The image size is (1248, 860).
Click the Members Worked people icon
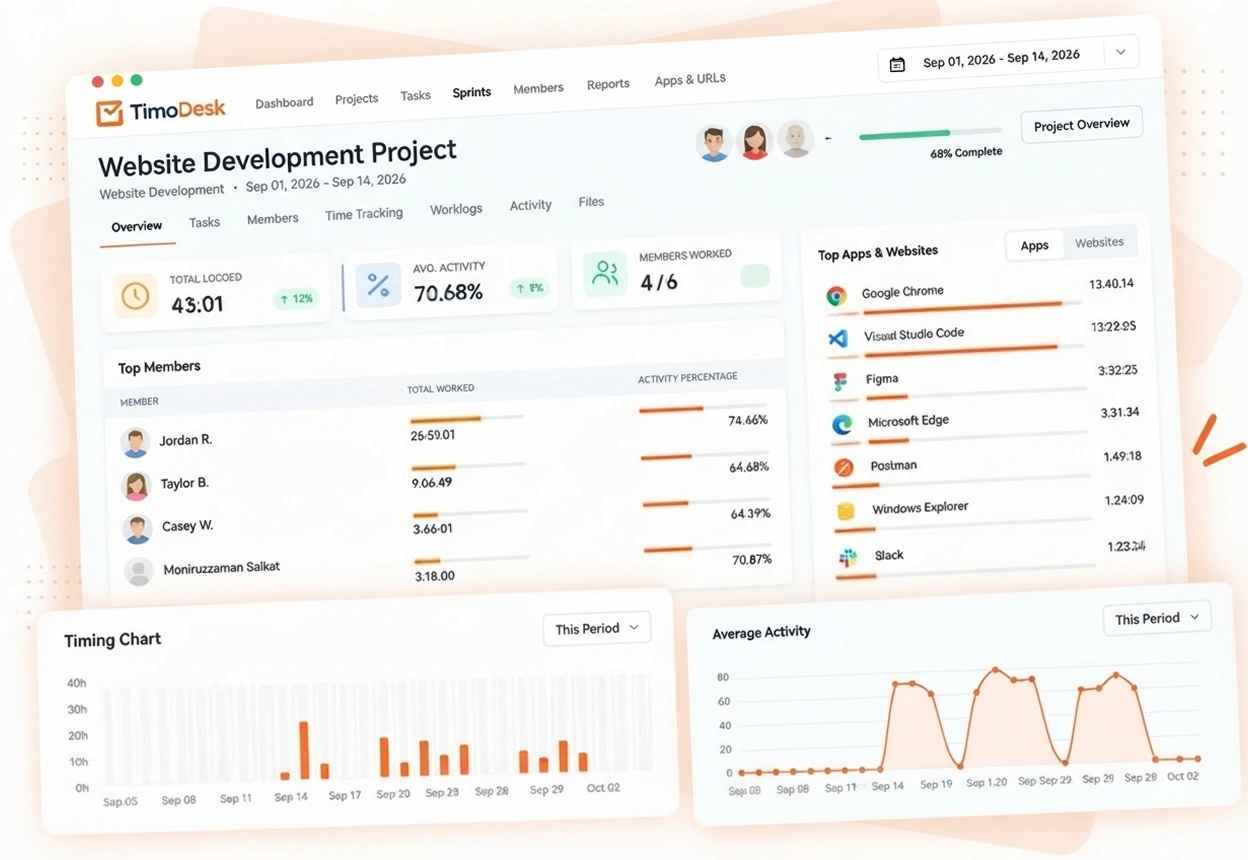605,274
